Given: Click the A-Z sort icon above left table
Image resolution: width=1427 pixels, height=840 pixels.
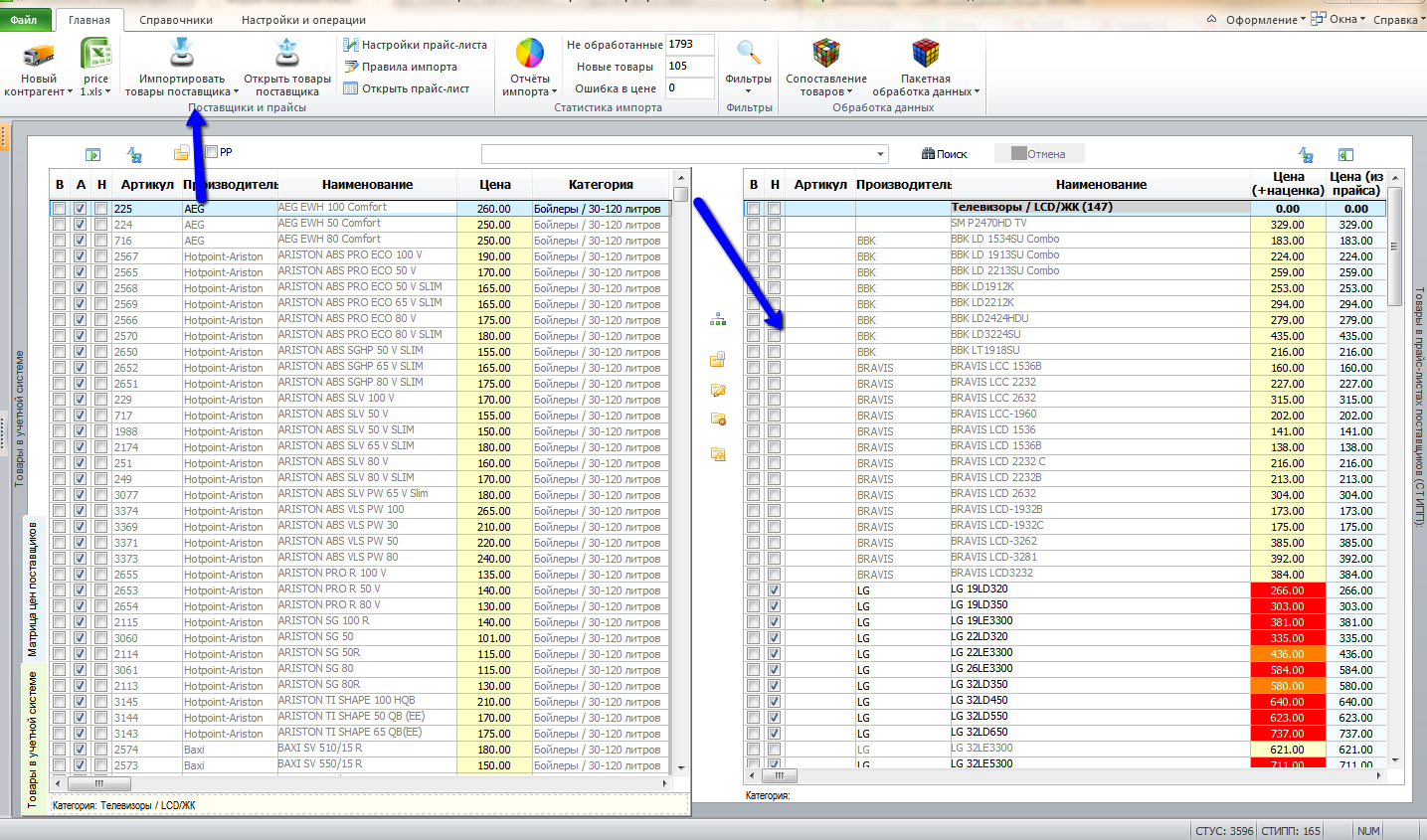Looking at the screenshot, I should pyautogui.click(x=134, y=154).
